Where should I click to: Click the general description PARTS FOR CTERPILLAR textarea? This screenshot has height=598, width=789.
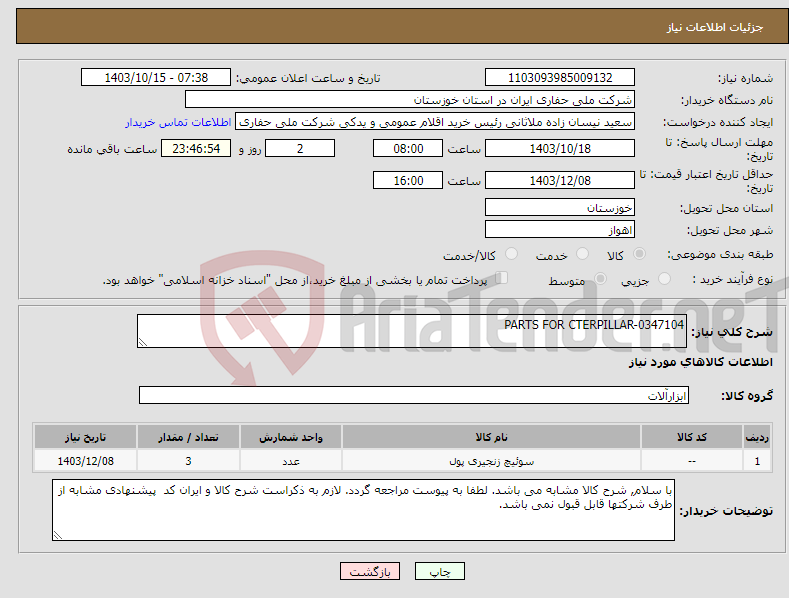[412, 331]
